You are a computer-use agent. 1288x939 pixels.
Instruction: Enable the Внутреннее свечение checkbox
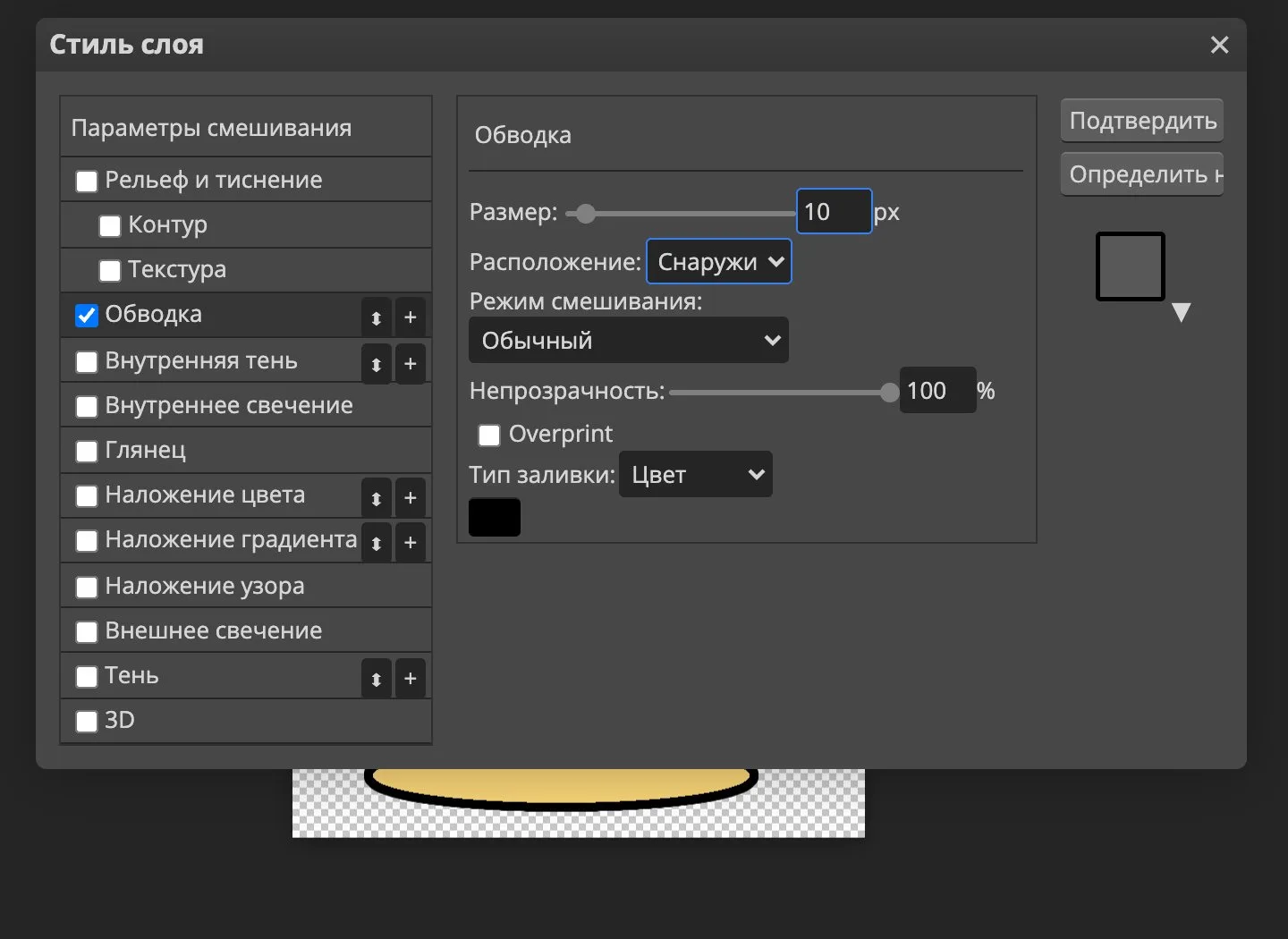coord(87,407)
